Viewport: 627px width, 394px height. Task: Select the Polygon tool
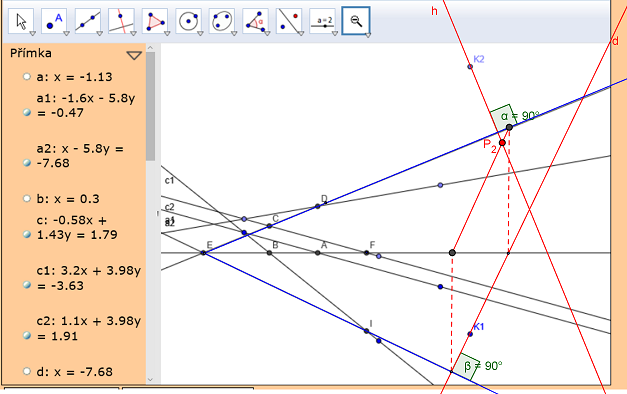pyautogui.click(x=155, y=21)
